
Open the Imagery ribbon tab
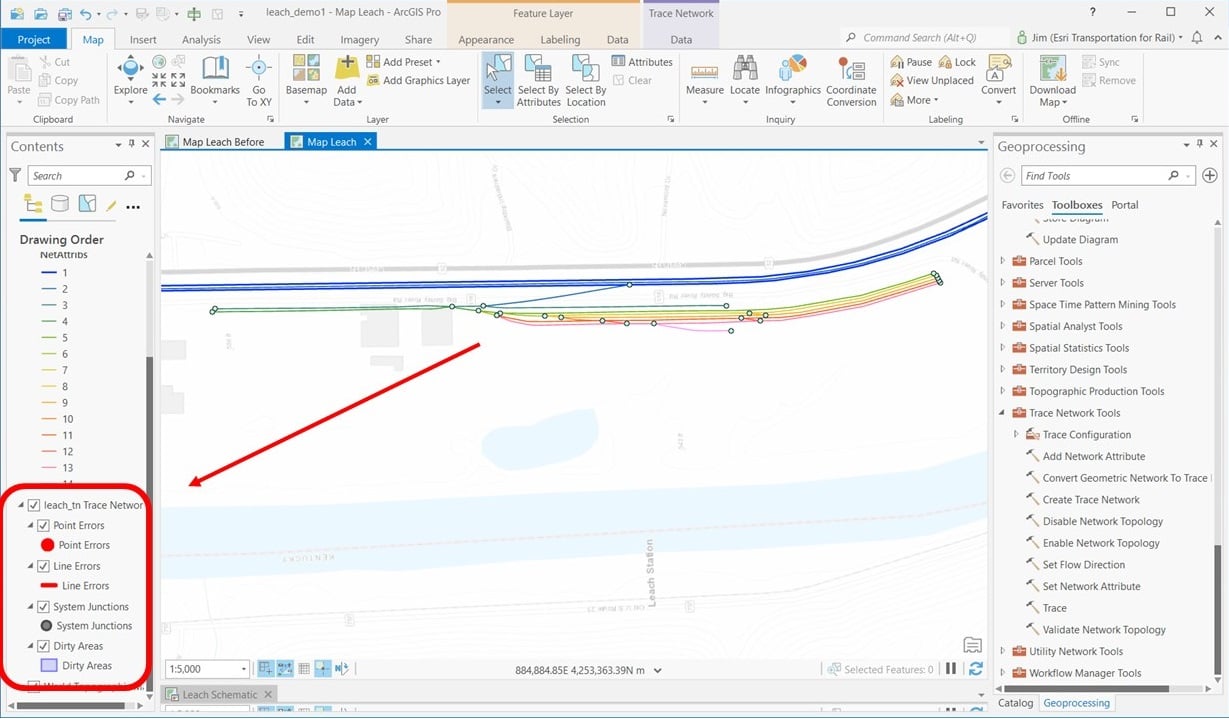(359, 40)
